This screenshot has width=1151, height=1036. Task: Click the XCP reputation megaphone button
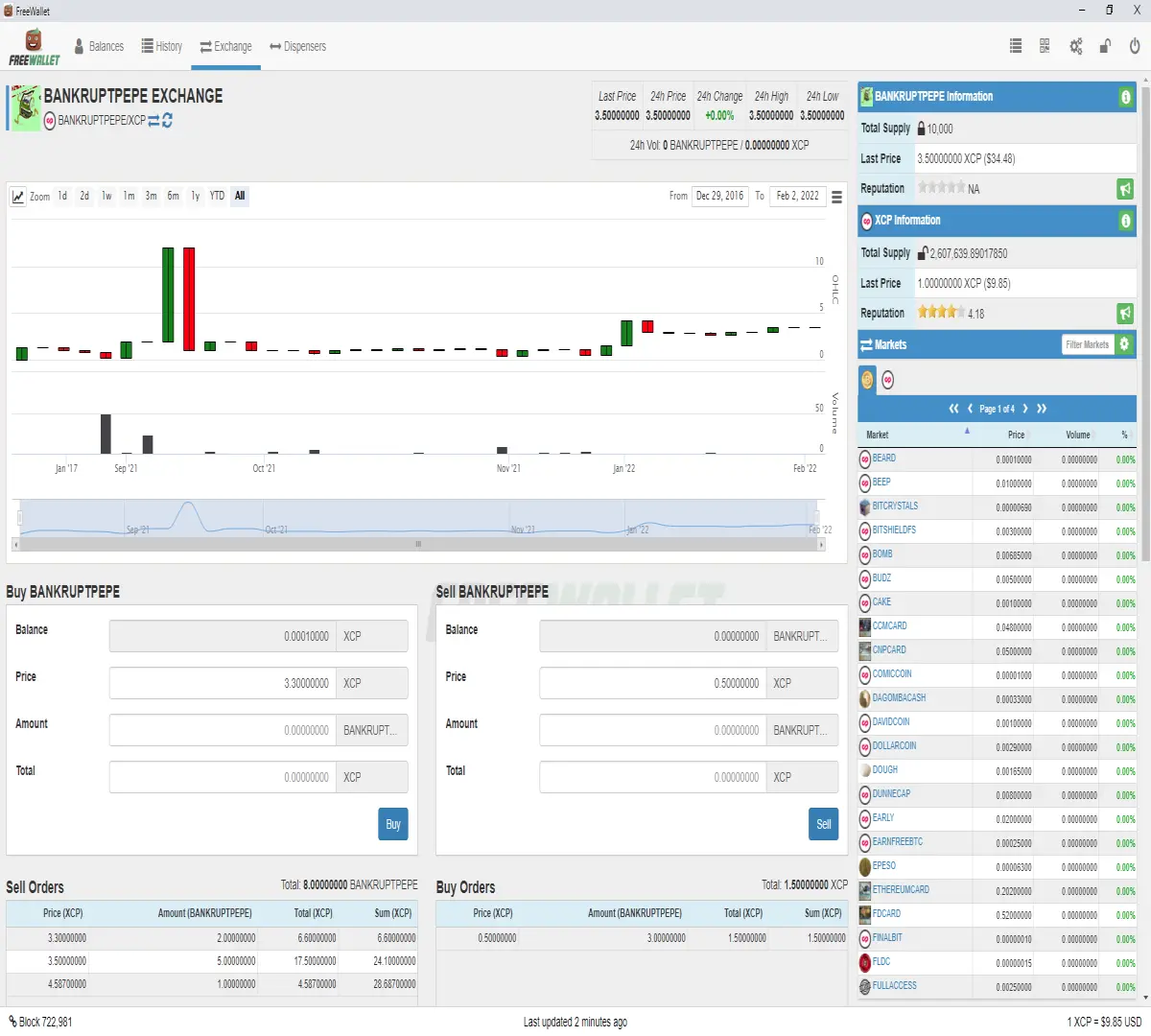point(1125,314)
